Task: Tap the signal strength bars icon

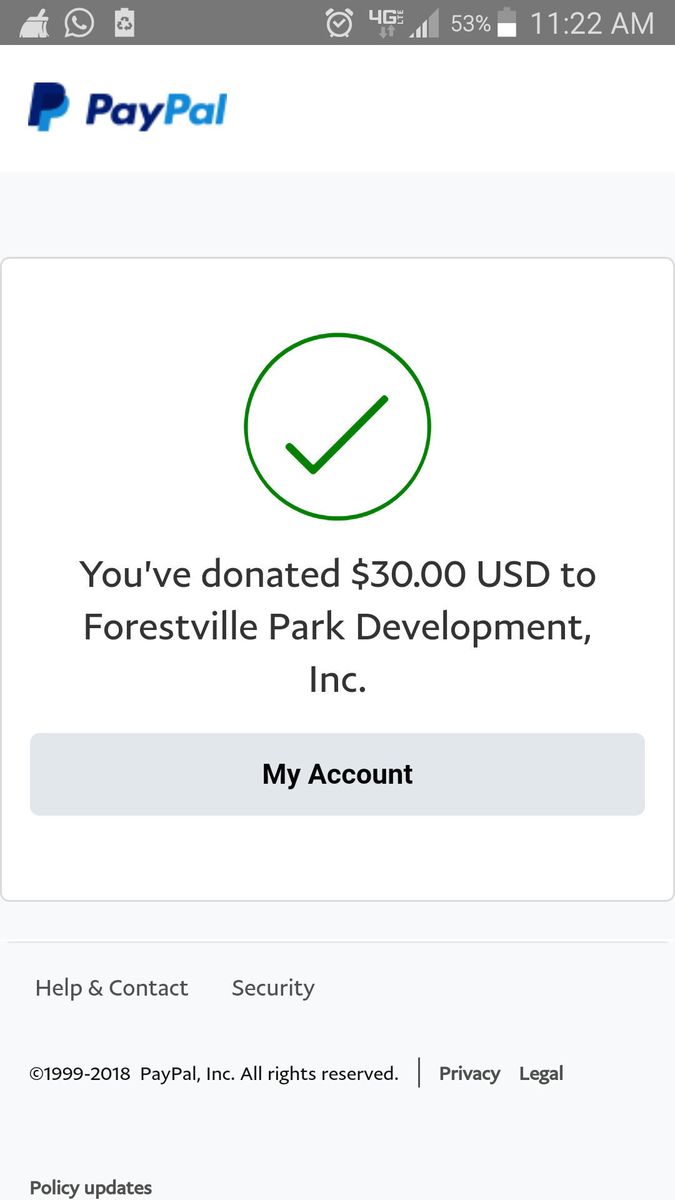Action: point(424,24)
